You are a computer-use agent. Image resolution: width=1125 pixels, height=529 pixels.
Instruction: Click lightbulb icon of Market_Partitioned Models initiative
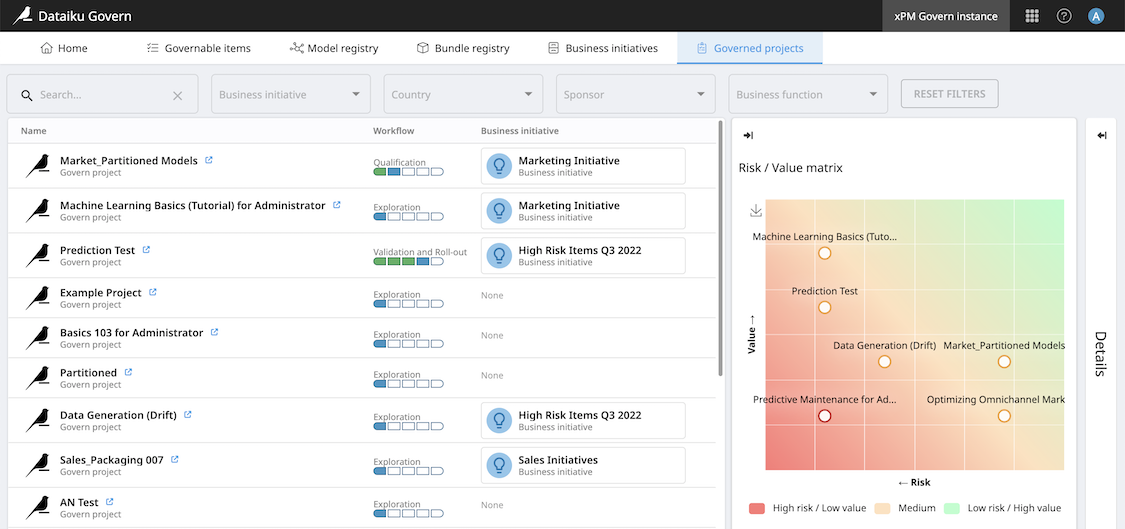tap(499, 166)
